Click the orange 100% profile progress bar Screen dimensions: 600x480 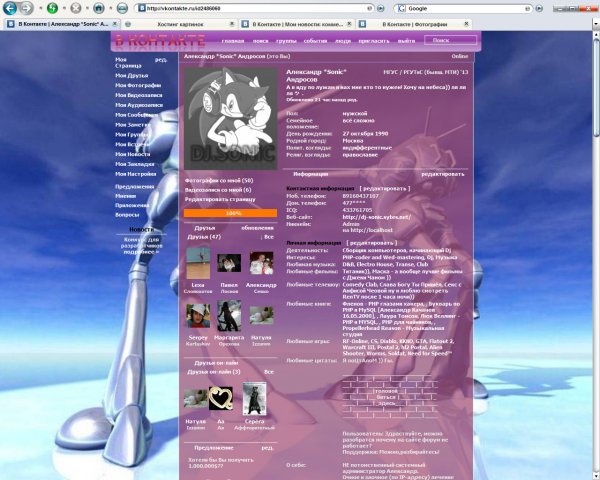point(230,213)
